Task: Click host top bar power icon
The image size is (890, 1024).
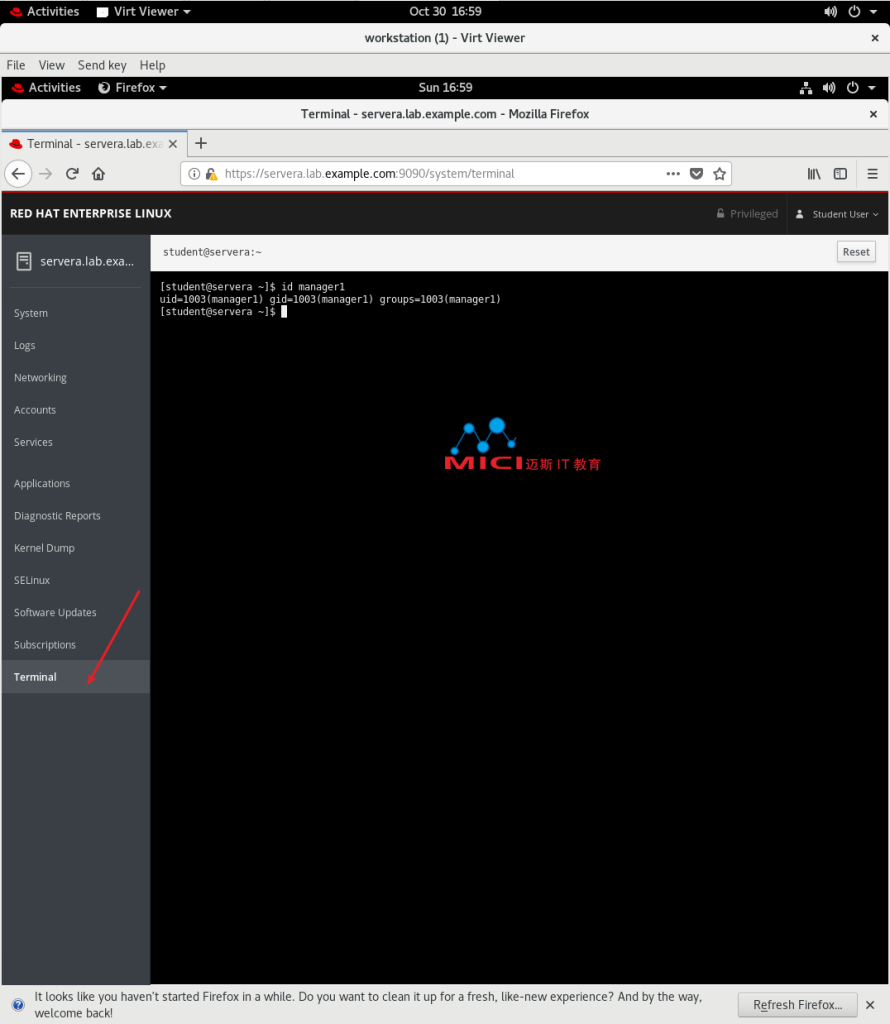Action: tap(854, 12)
